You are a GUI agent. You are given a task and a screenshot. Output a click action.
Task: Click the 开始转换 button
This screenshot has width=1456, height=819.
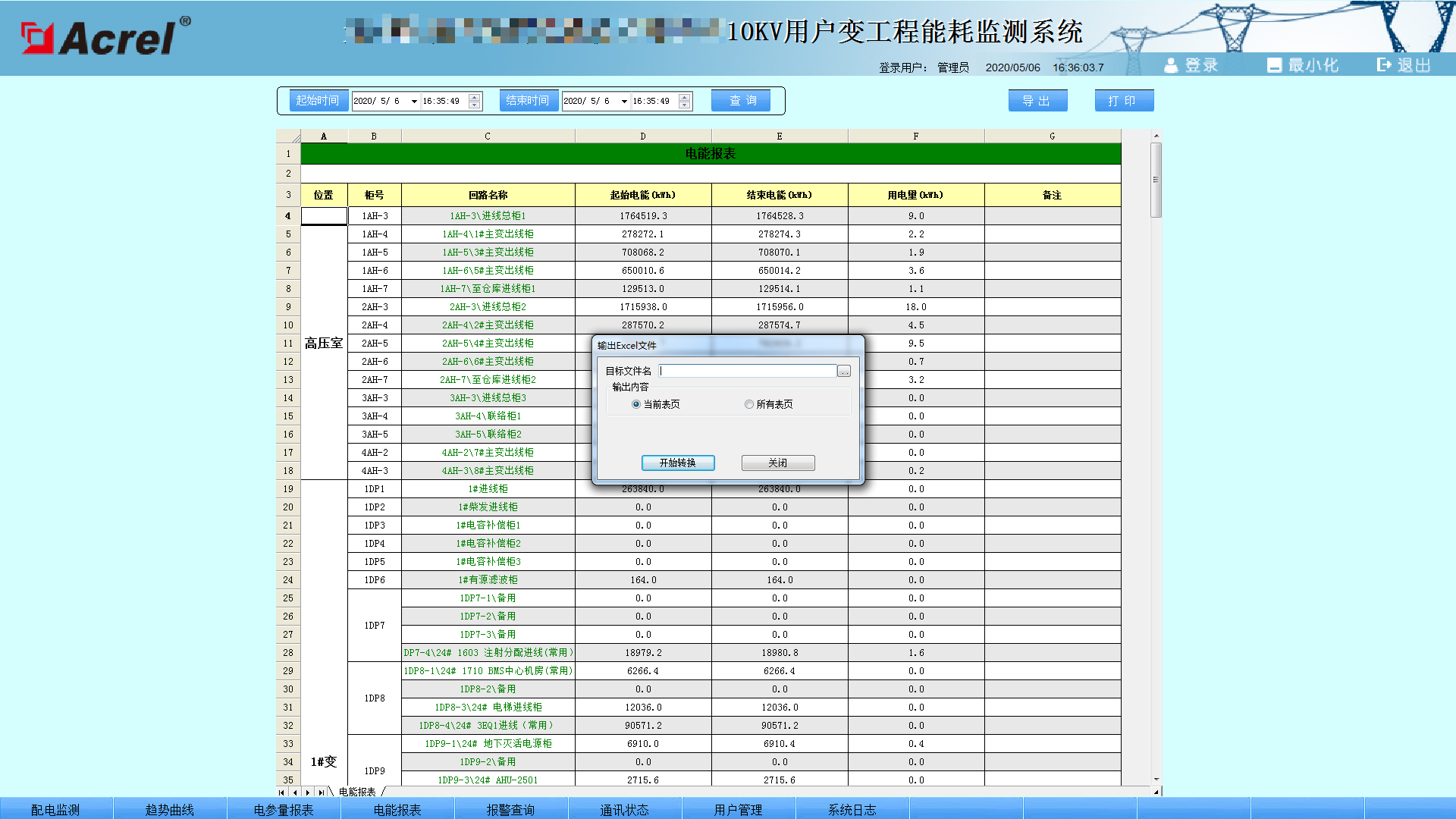pos(677,463)
